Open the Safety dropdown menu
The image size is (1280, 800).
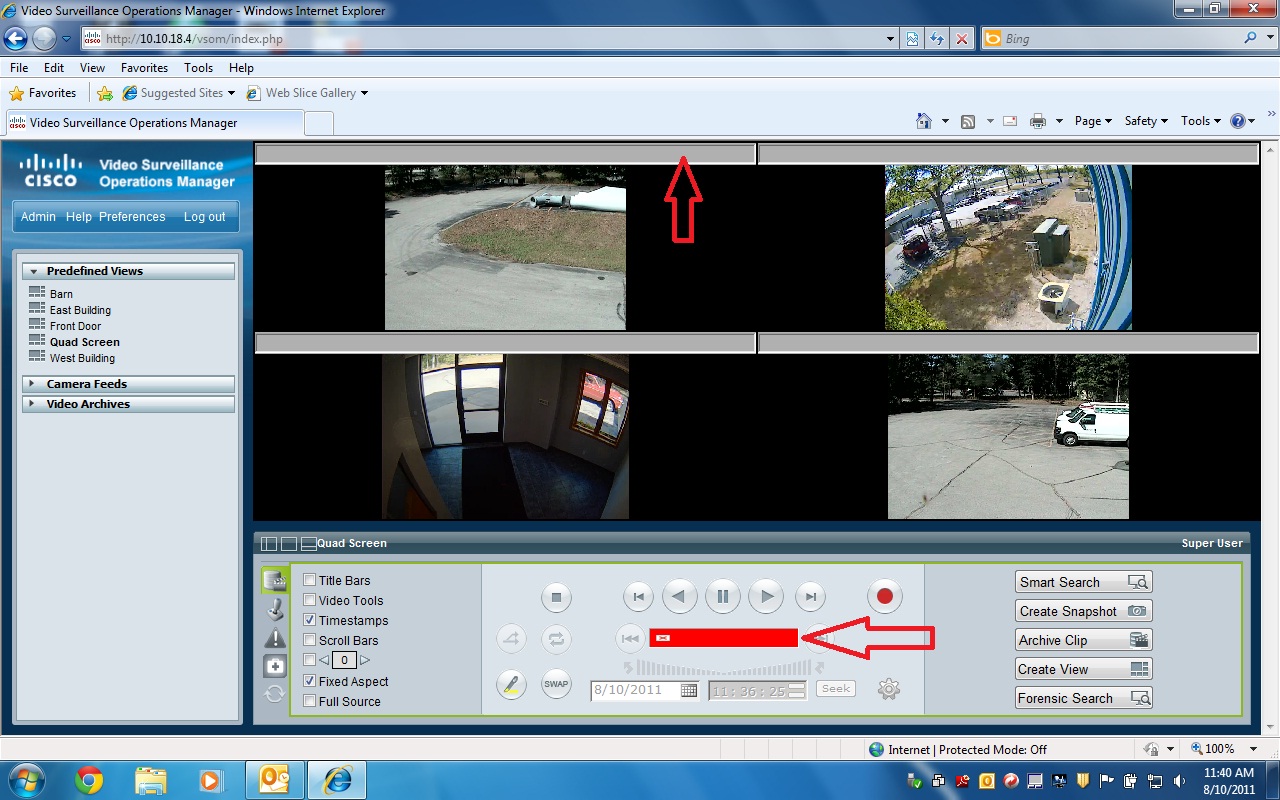pos(1146,121)
